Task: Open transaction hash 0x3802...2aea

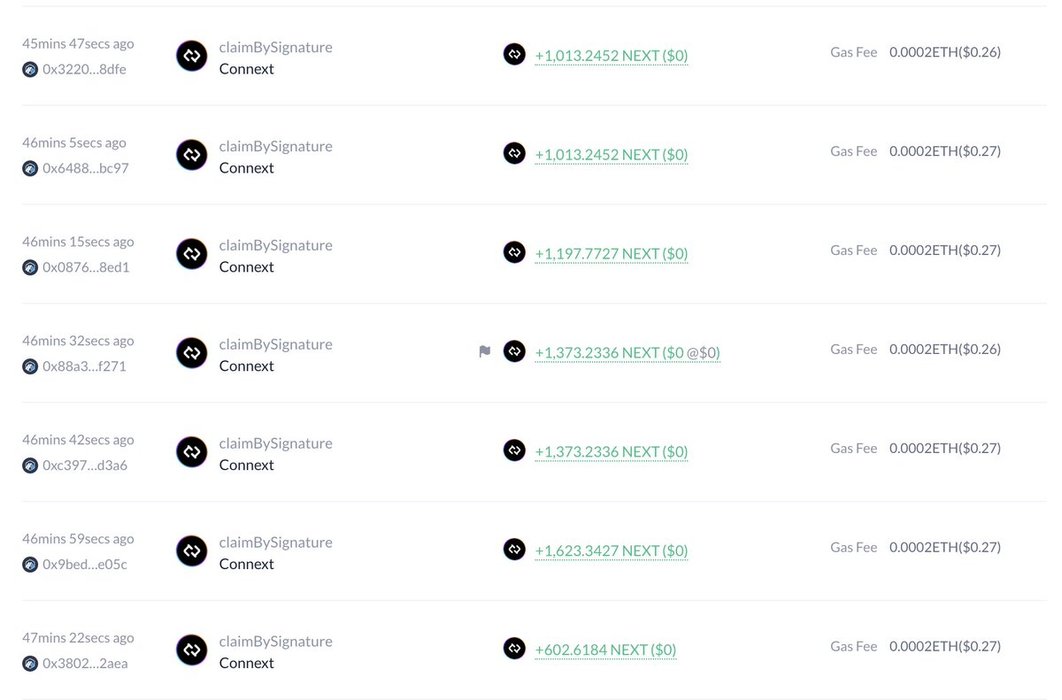Action: point(85,663)
